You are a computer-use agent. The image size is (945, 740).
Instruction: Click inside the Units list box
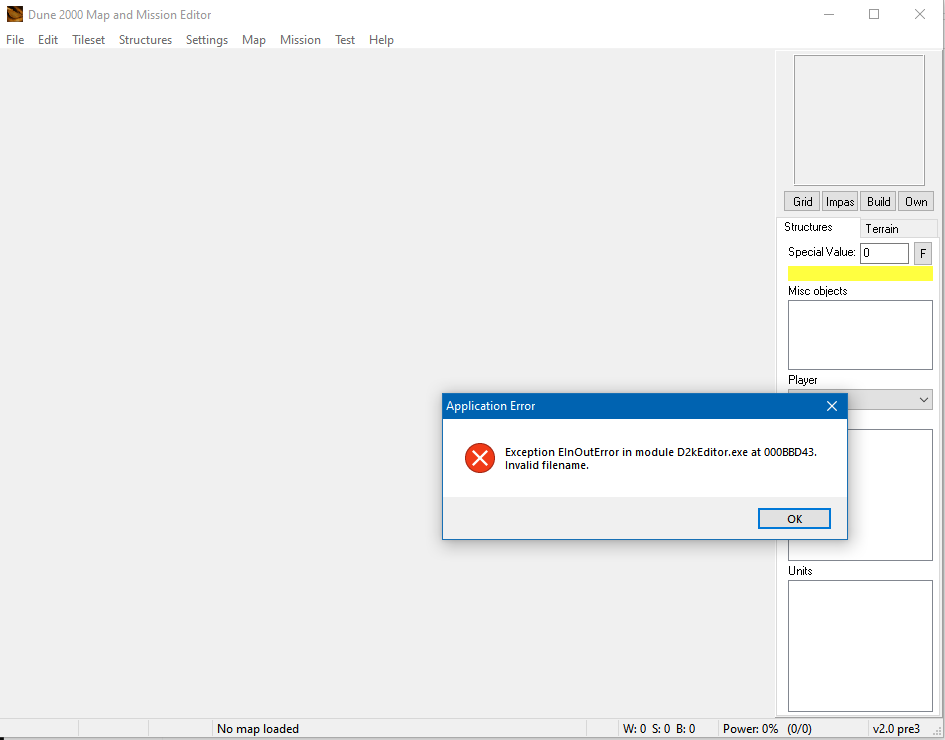(x=859, y=645)
